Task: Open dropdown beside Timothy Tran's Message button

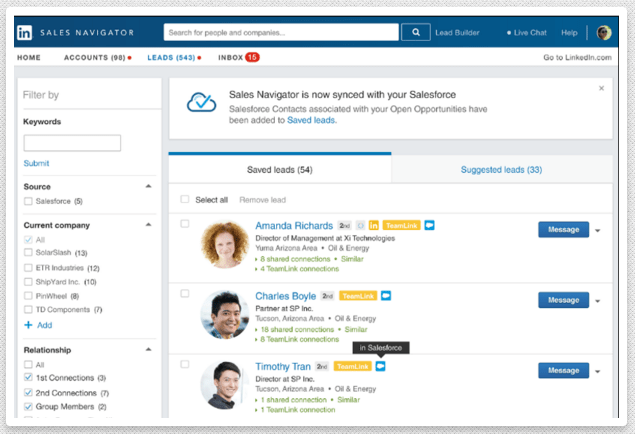Action: click(597, 372)
